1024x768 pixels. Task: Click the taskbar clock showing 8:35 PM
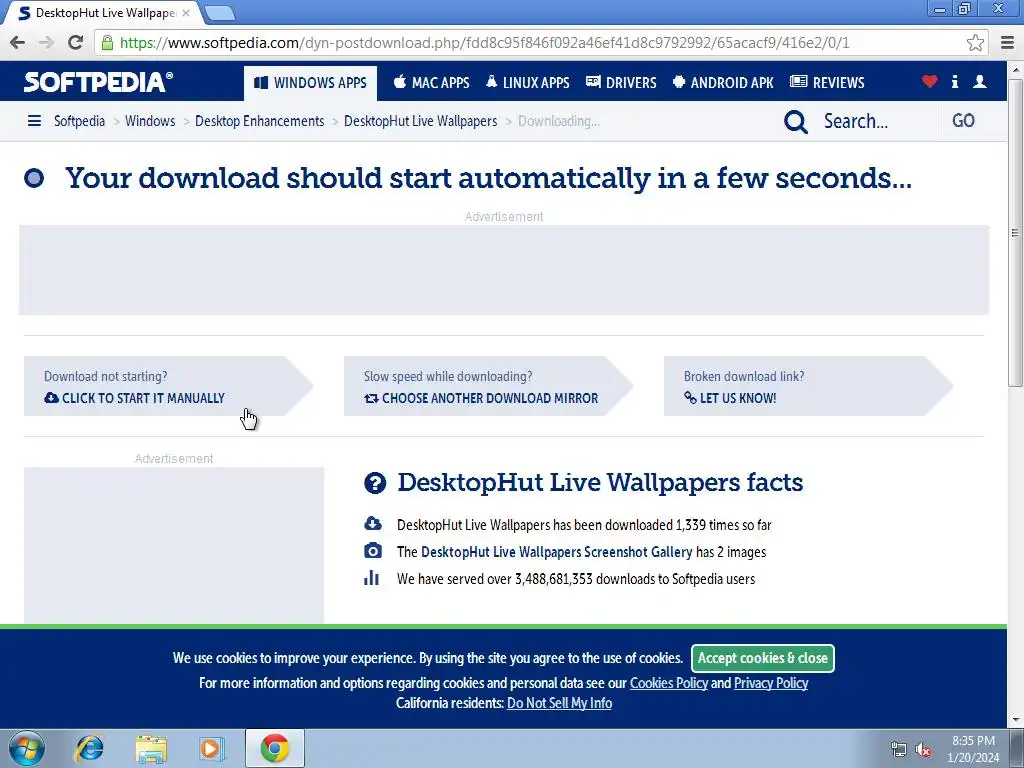click(973, 749)
